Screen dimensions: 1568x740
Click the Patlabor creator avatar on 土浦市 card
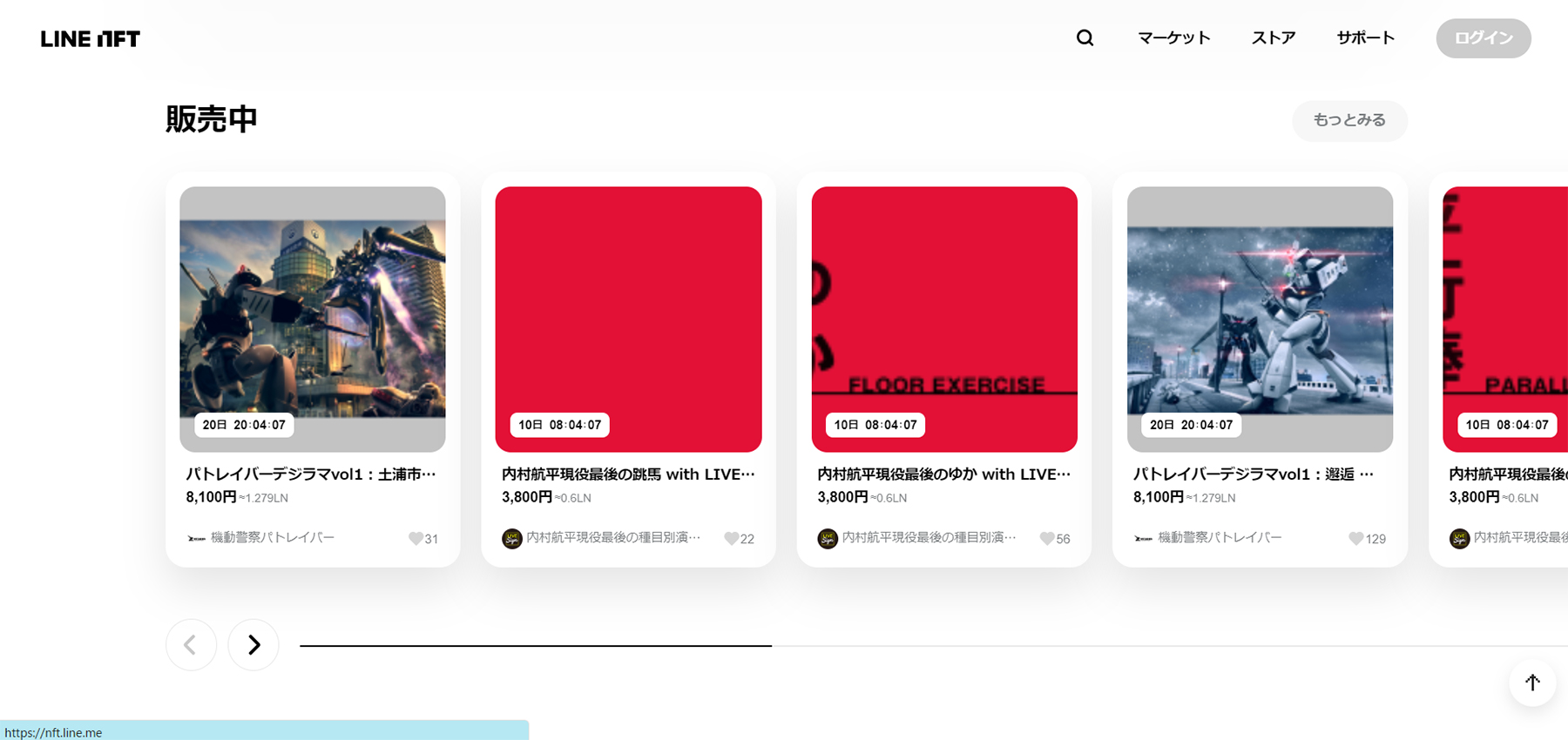coord(196,539)
